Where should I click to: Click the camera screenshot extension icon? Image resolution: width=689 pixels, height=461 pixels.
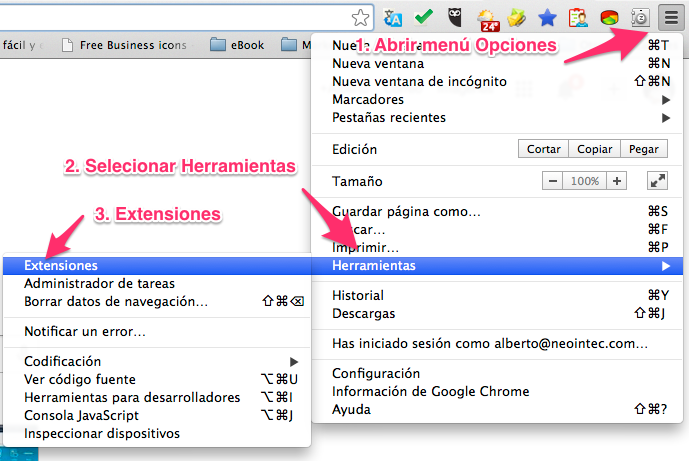click(x=640, y=18)
